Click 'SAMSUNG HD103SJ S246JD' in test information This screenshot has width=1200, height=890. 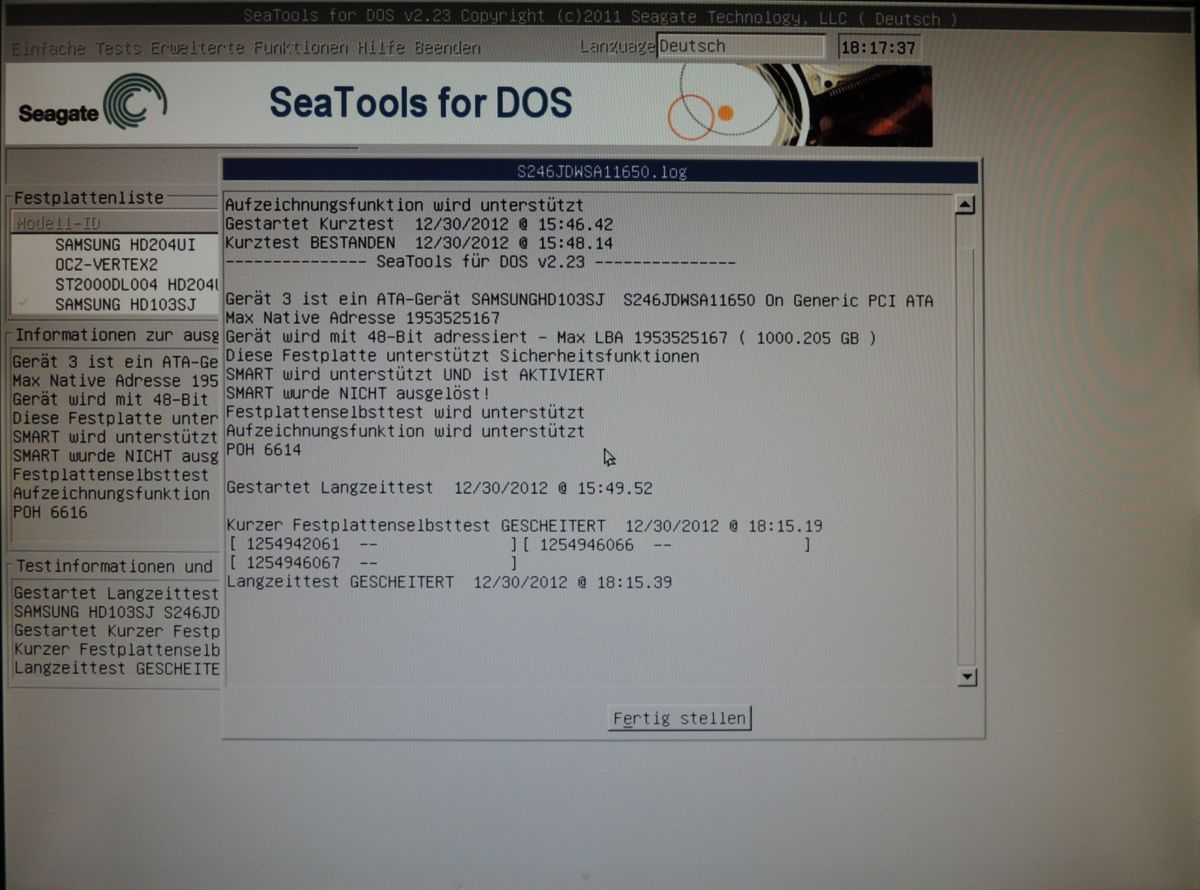(x=117, y=612)
